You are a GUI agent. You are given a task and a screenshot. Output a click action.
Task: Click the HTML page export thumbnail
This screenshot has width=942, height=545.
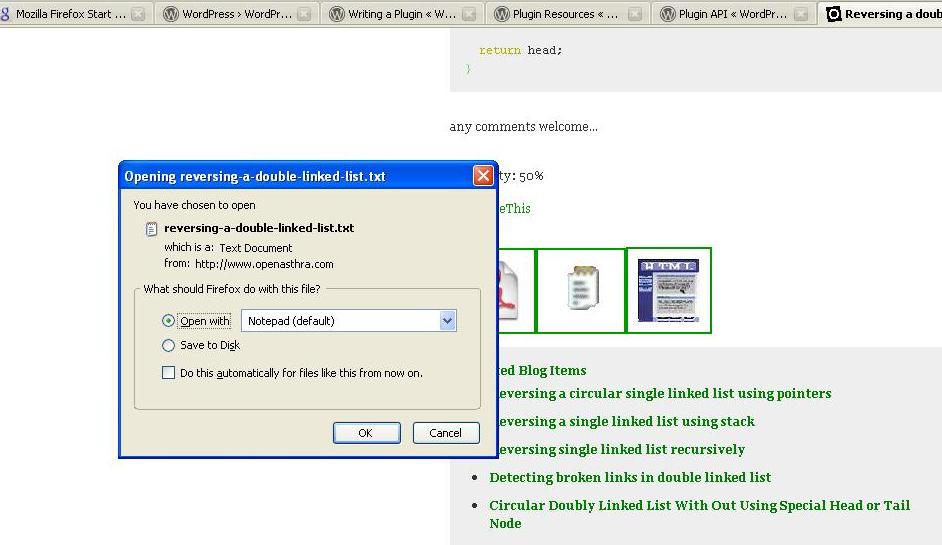[669, 290]
